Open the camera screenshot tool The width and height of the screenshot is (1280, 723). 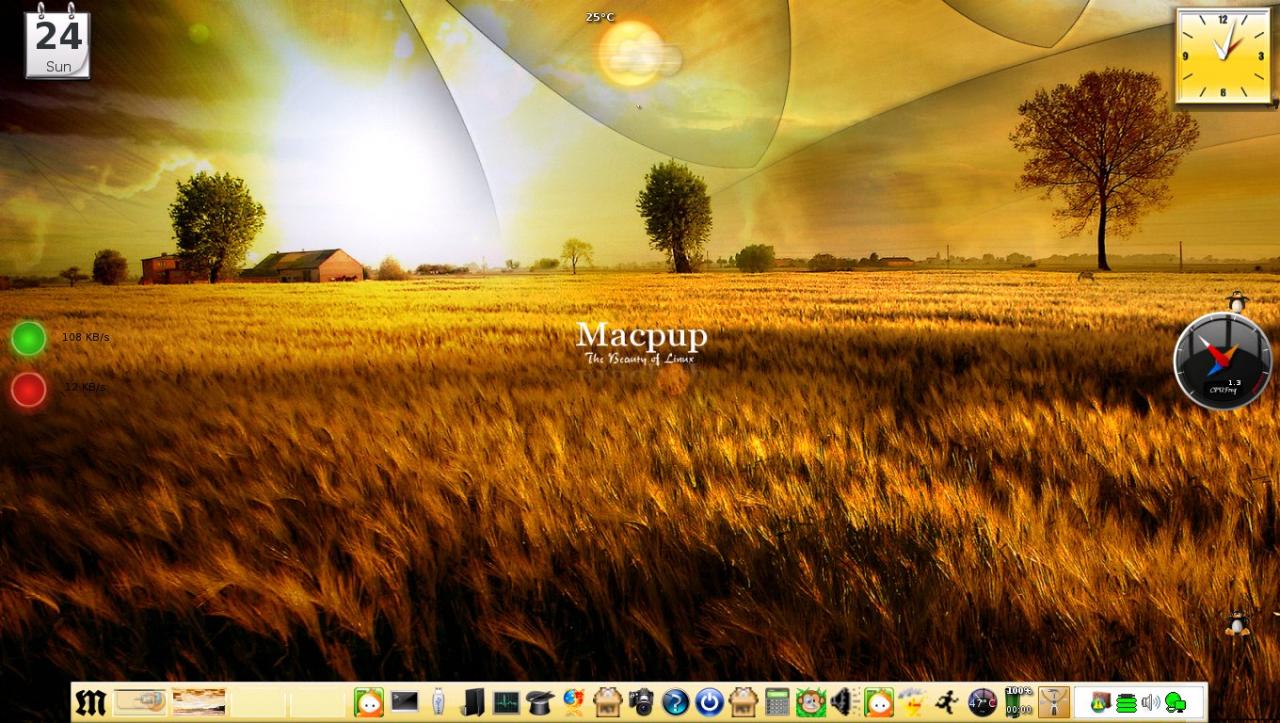[x=641, y=702]
